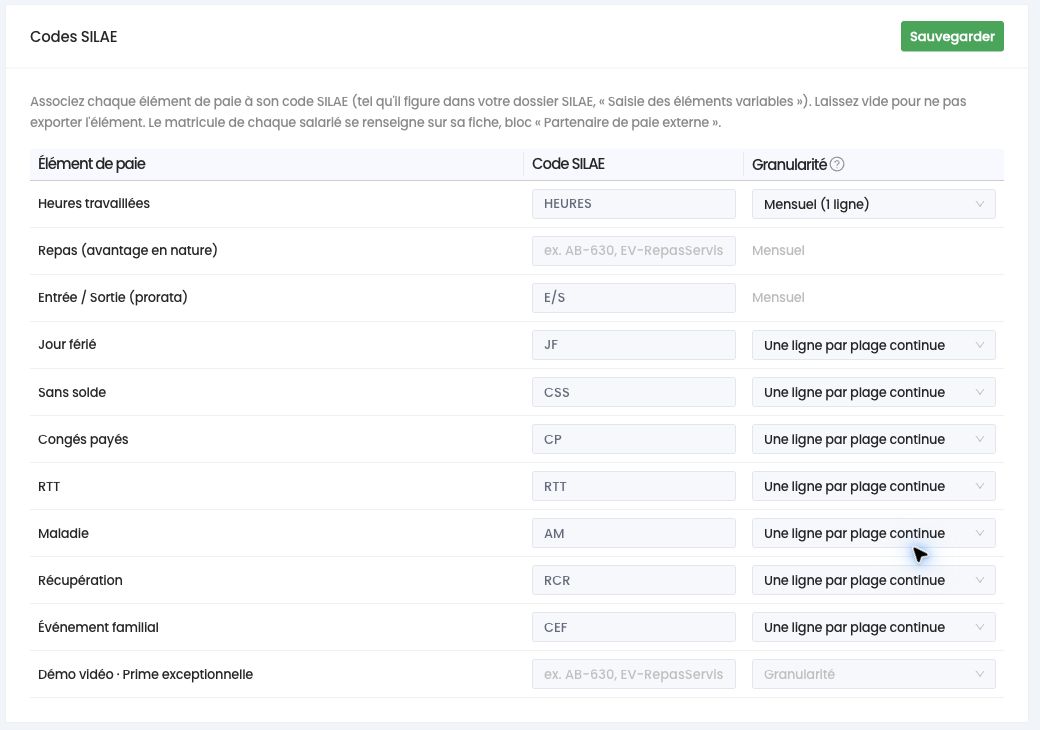Click the 'Granularité' column header text
1040x730 pixels.
pyautogui.click(x=789, y=164)
